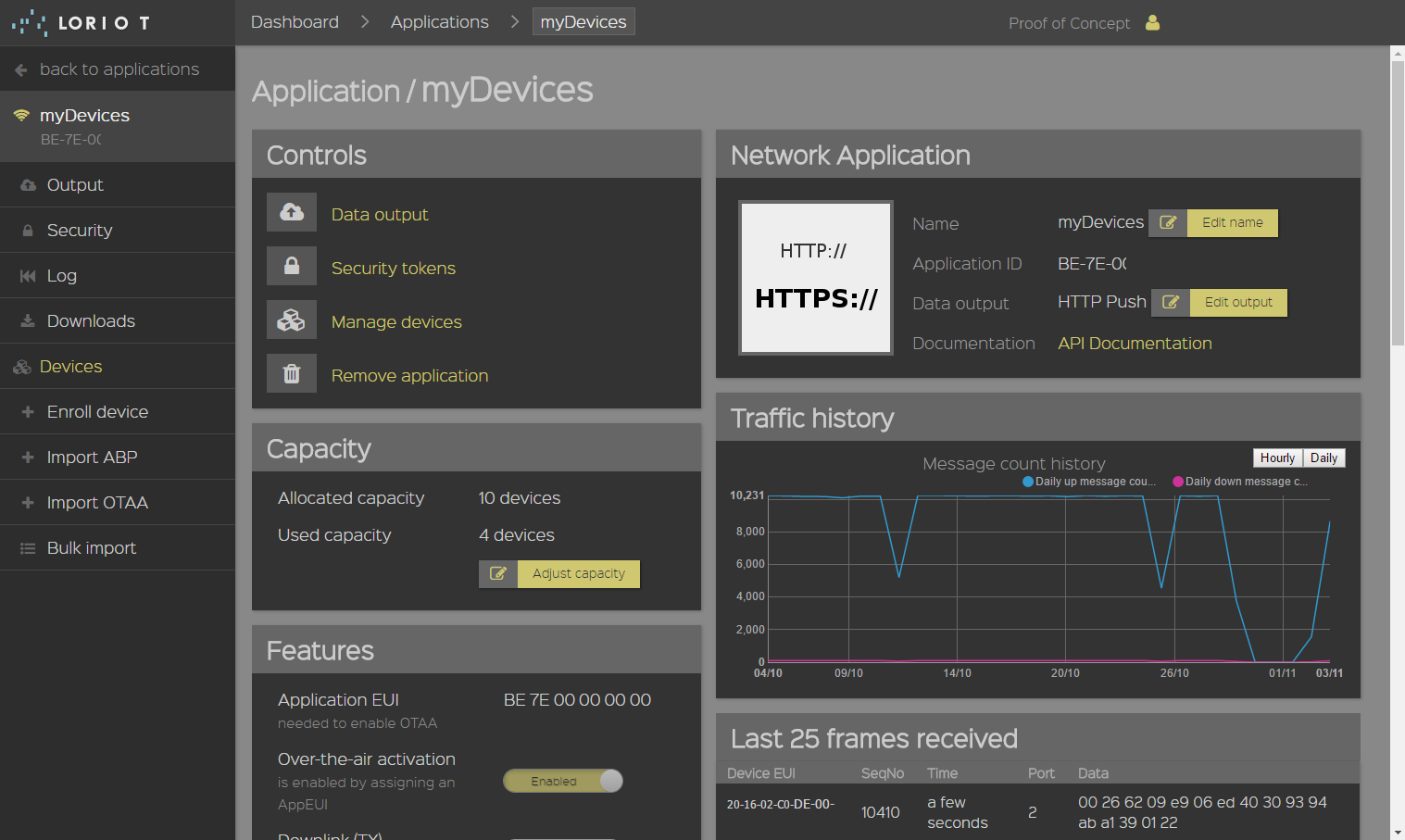The image size is (1405, 840).
Task: Click the Remove application link
Action: (x=409, y=375)
